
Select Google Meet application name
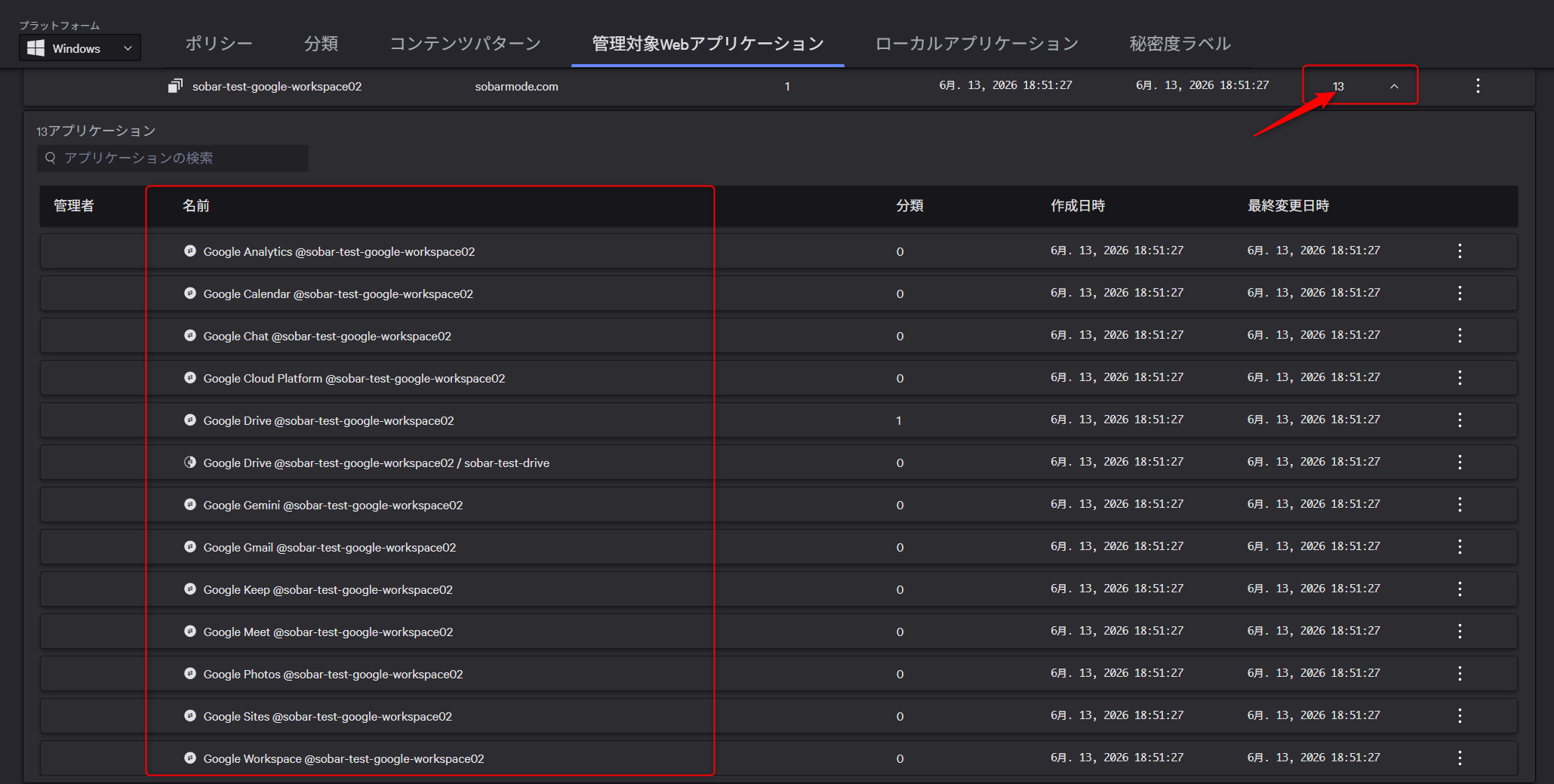(328, 632)
